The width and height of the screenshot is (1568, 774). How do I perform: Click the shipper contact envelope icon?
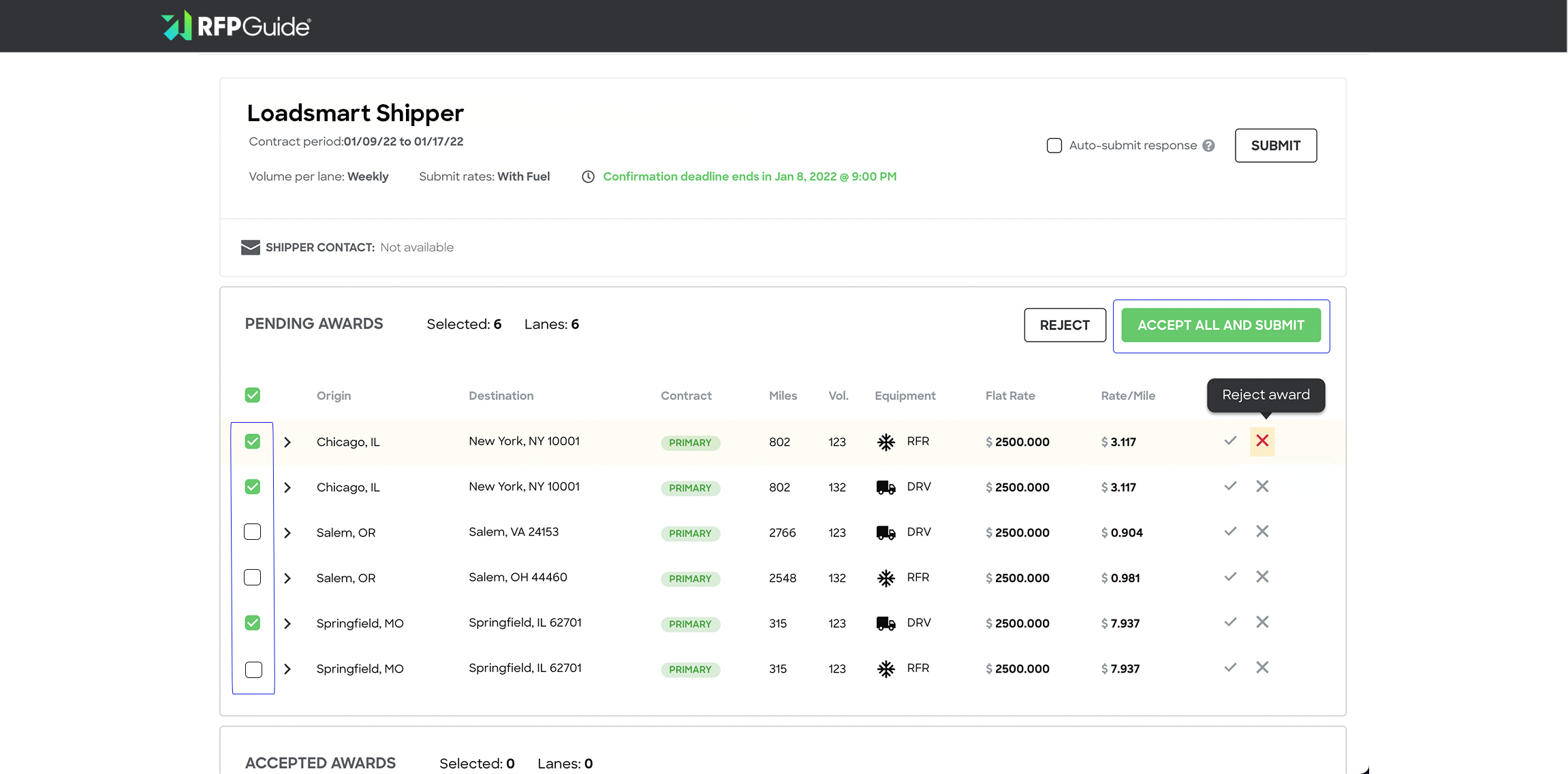(251, 247)
